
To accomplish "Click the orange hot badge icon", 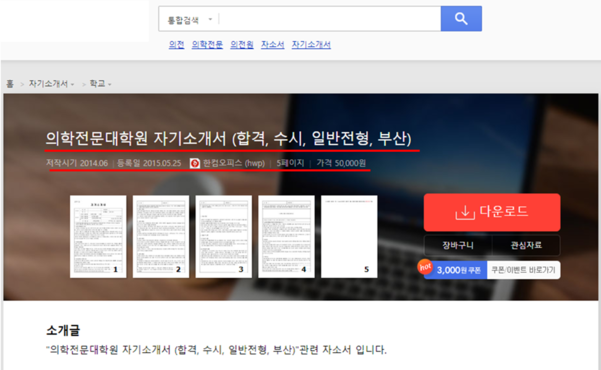I will [425, 267].
